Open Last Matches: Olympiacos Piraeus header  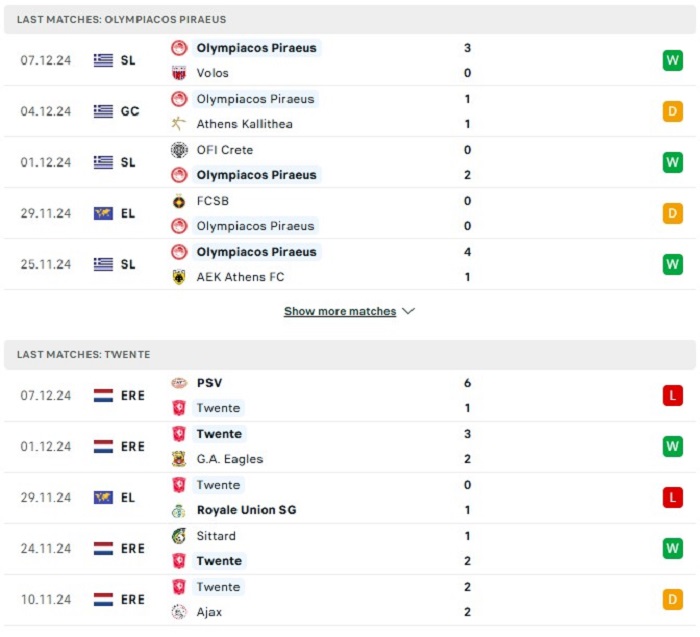tap(350, 20)
